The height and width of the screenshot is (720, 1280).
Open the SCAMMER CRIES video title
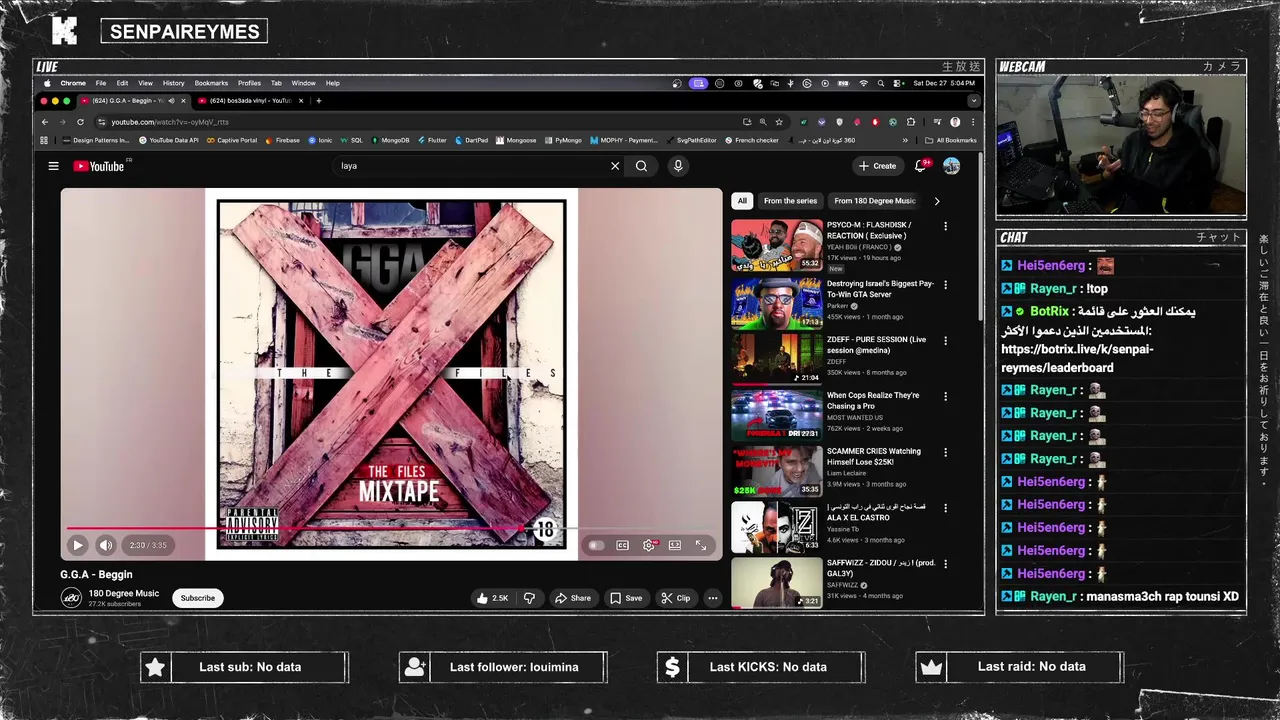pos(874,457)
